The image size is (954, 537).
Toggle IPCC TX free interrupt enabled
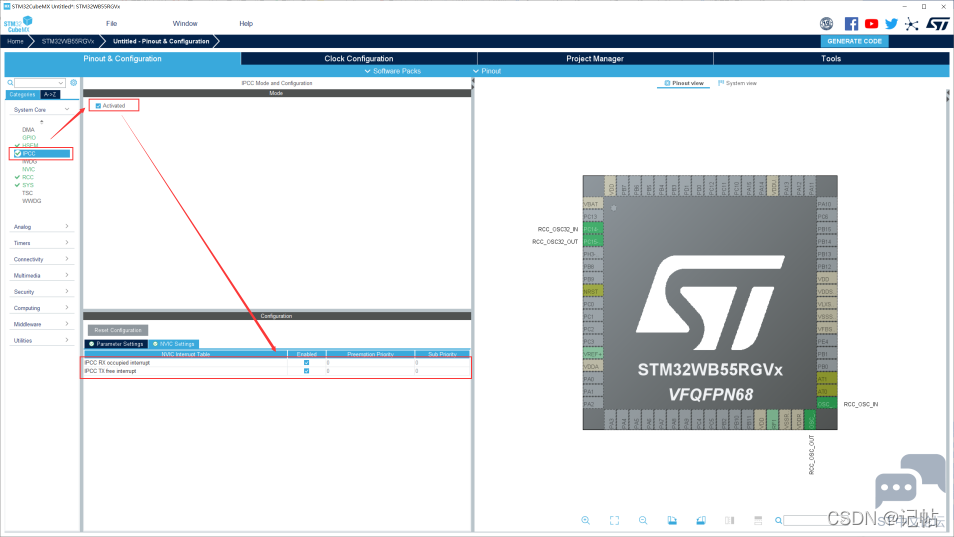(x=307, y=371)
